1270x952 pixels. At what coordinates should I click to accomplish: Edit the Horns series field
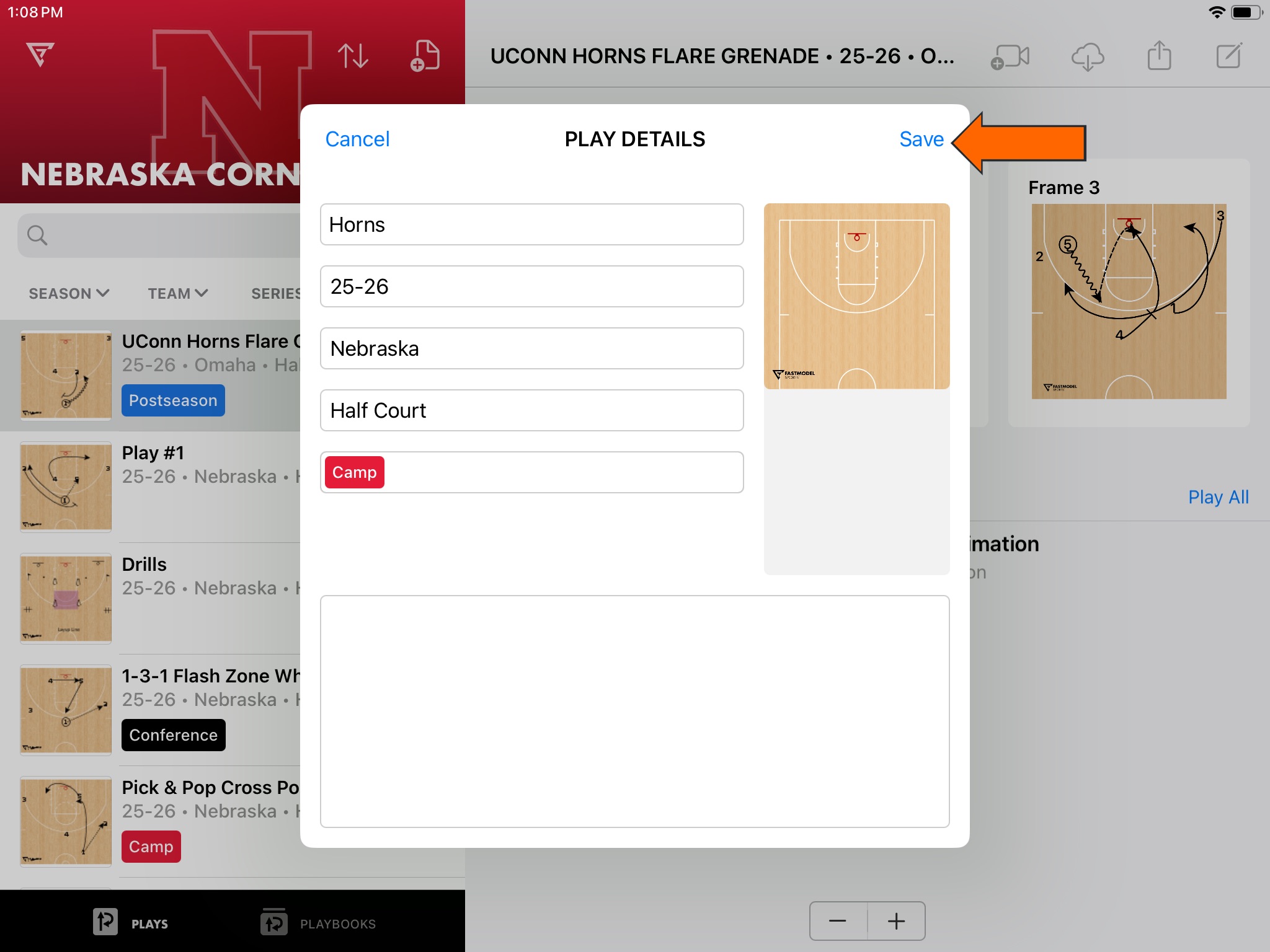click(532, 224)
